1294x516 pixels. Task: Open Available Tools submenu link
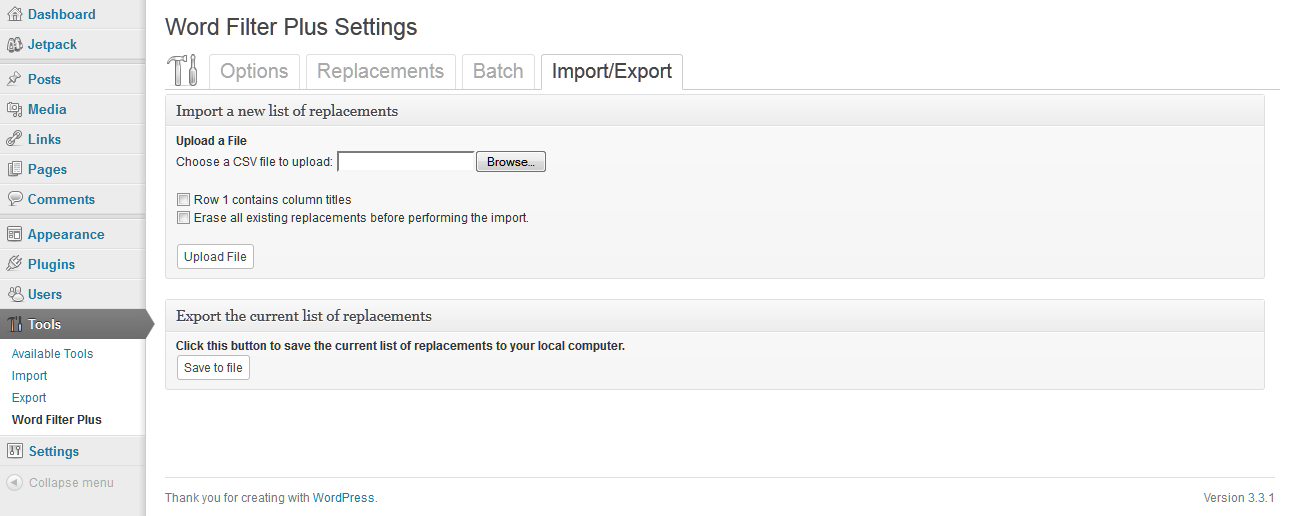tap(52, 354)
